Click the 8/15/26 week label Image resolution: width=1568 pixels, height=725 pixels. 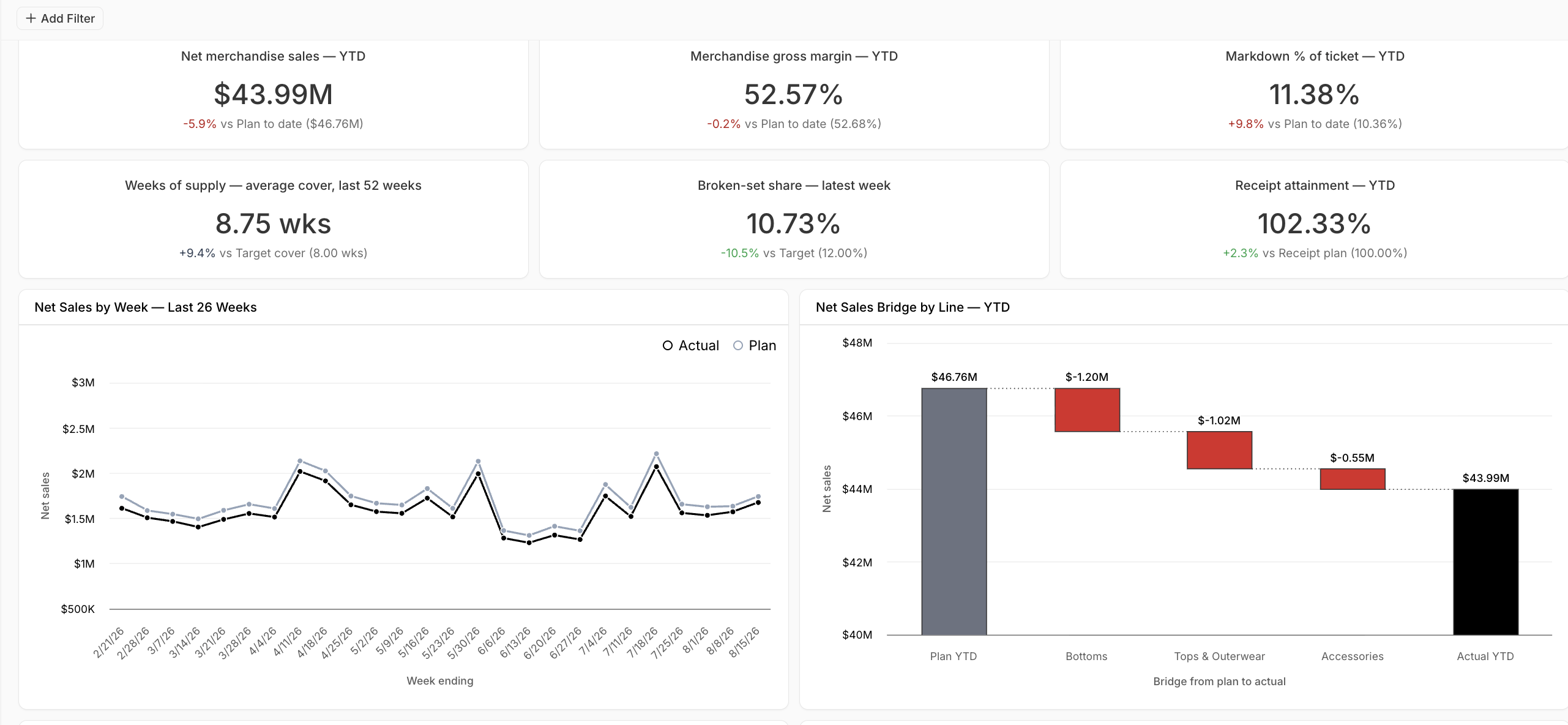[x=744, y=642]
